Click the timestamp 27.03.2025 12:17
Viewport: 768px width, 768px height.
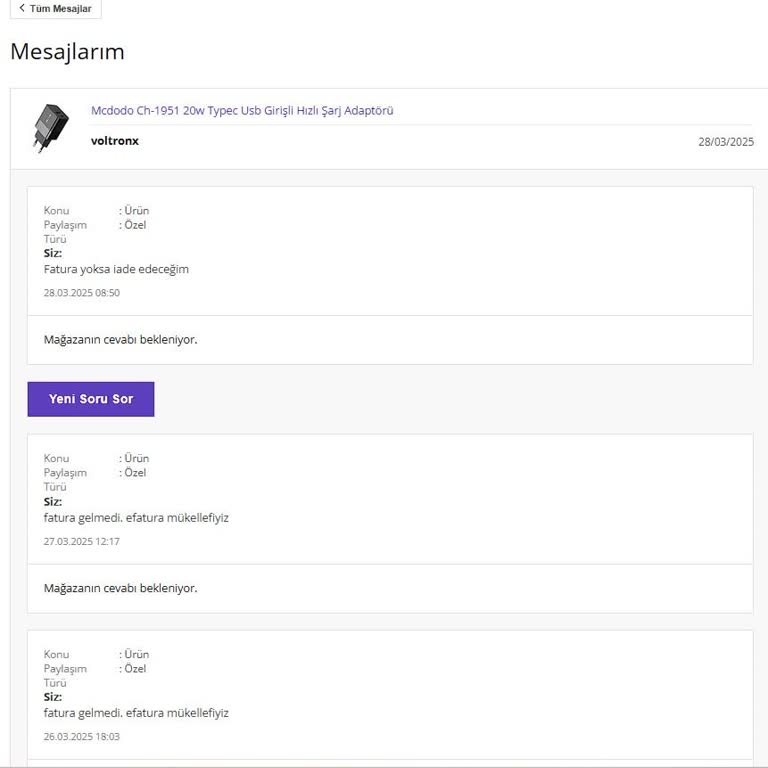(82, 541)
